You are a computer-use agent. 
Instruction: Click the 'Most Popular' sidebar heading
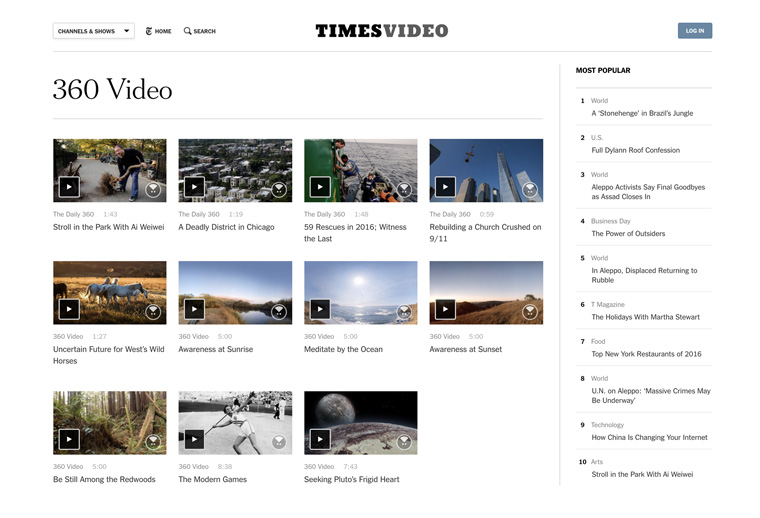point(603,70)
